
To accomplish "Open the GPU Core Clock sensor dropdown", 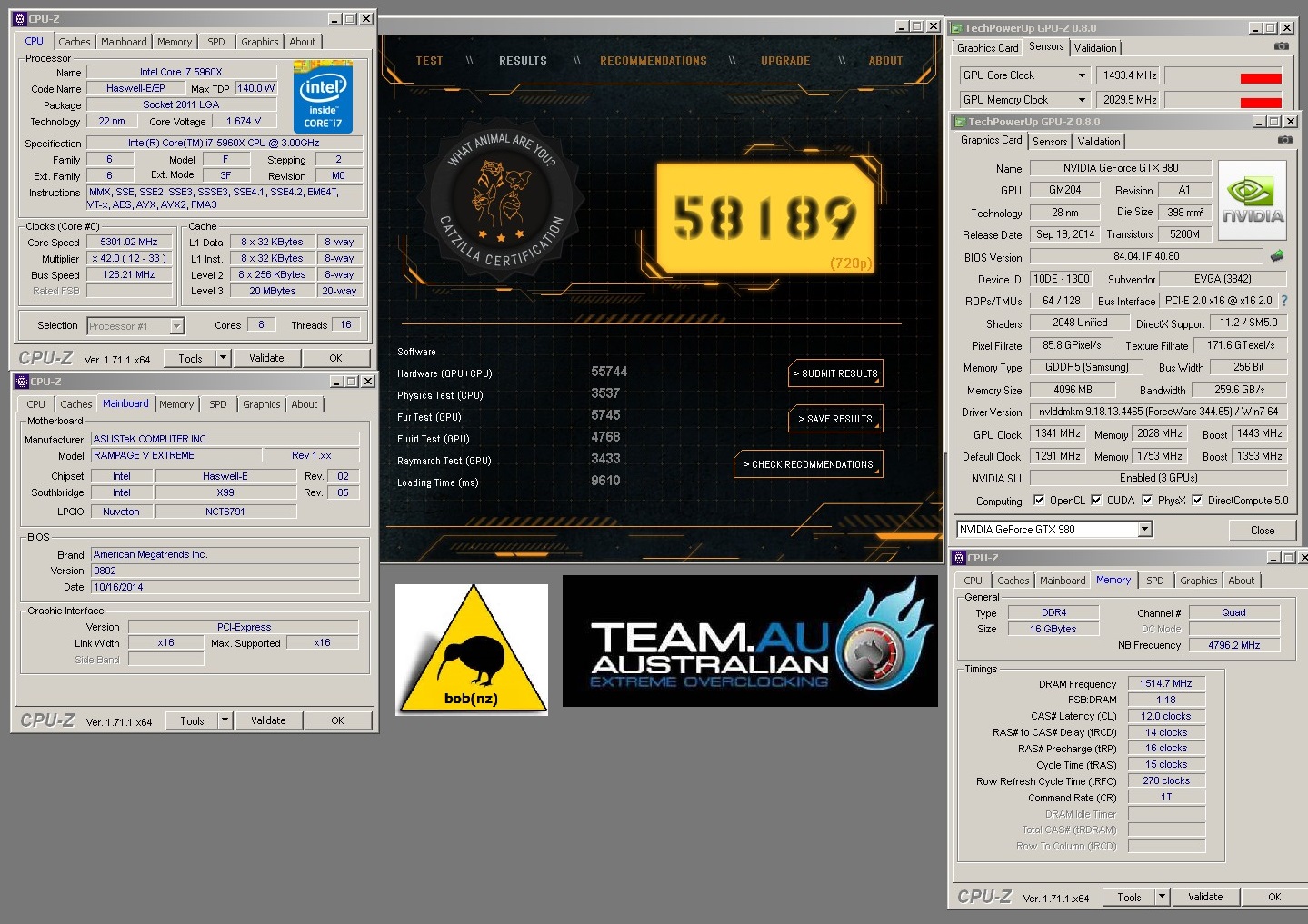I will [1082, 75].
